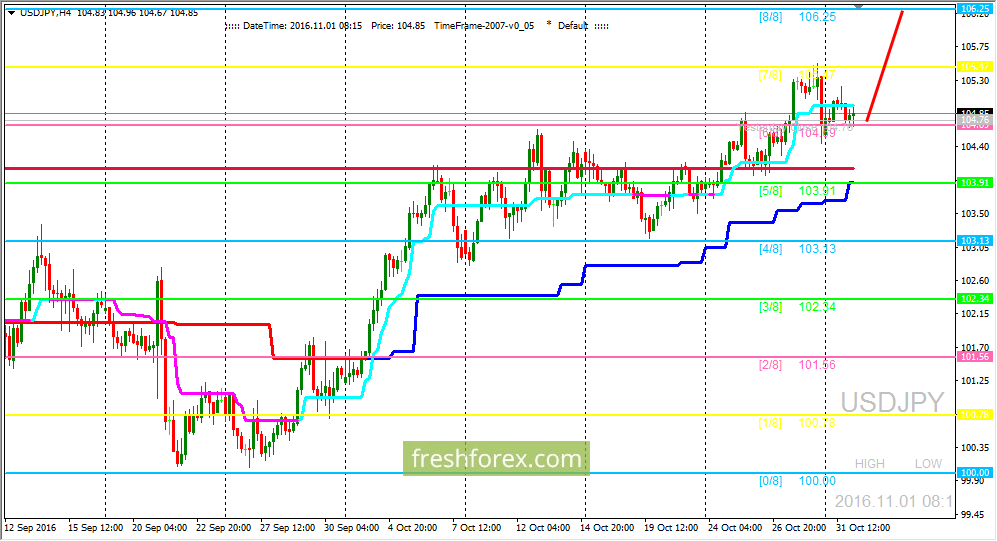Select the [0/8] 100.00 level label

pos(798,481)
